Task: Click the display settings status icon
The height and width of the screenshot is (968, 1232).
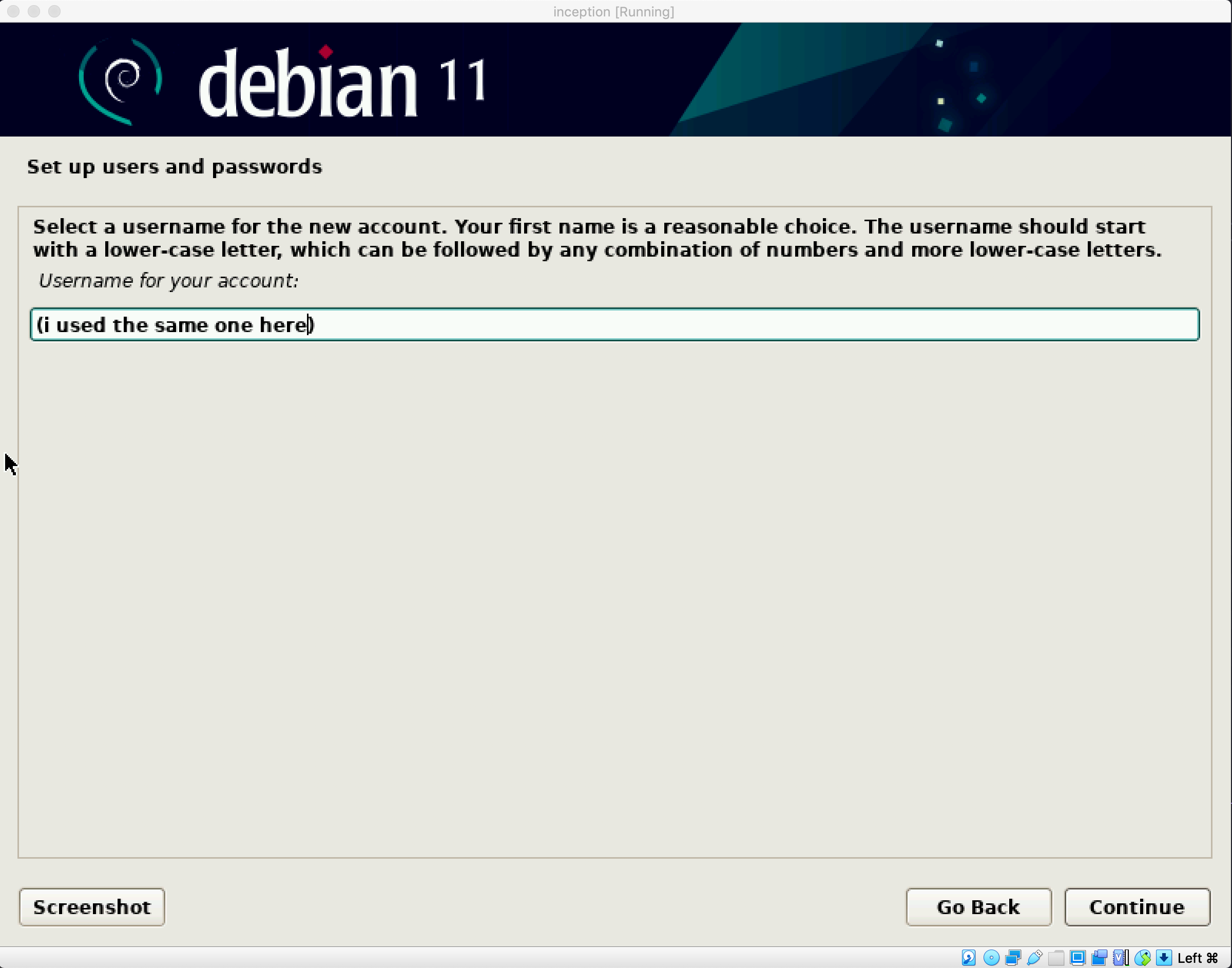Action: click(1077, 958)
